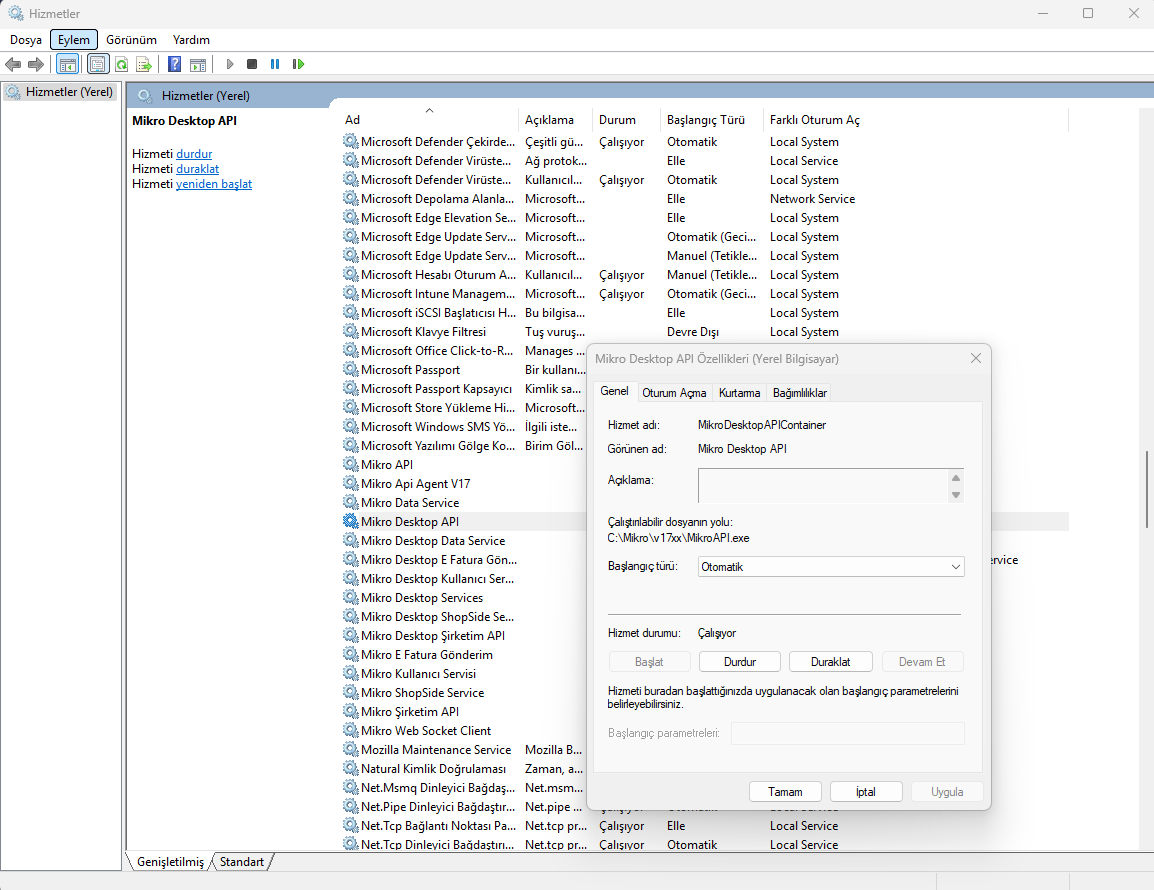The image size is (1154, 890).
Task: Click gear icon of Natural Kimlik Doğrulaması
Action: 351,769
